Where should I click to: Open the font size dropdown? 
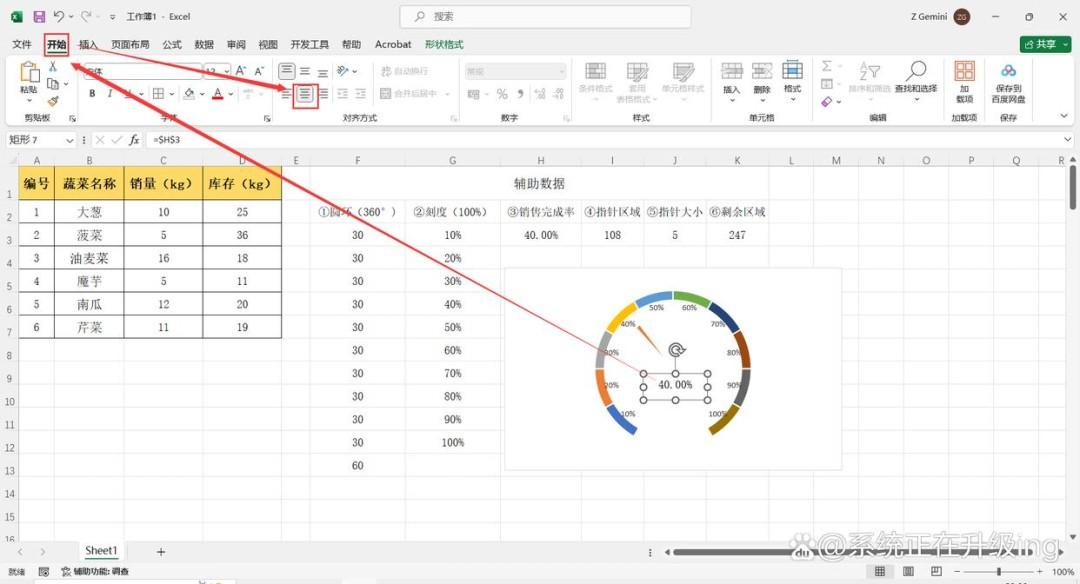click(x=227, y=71)
